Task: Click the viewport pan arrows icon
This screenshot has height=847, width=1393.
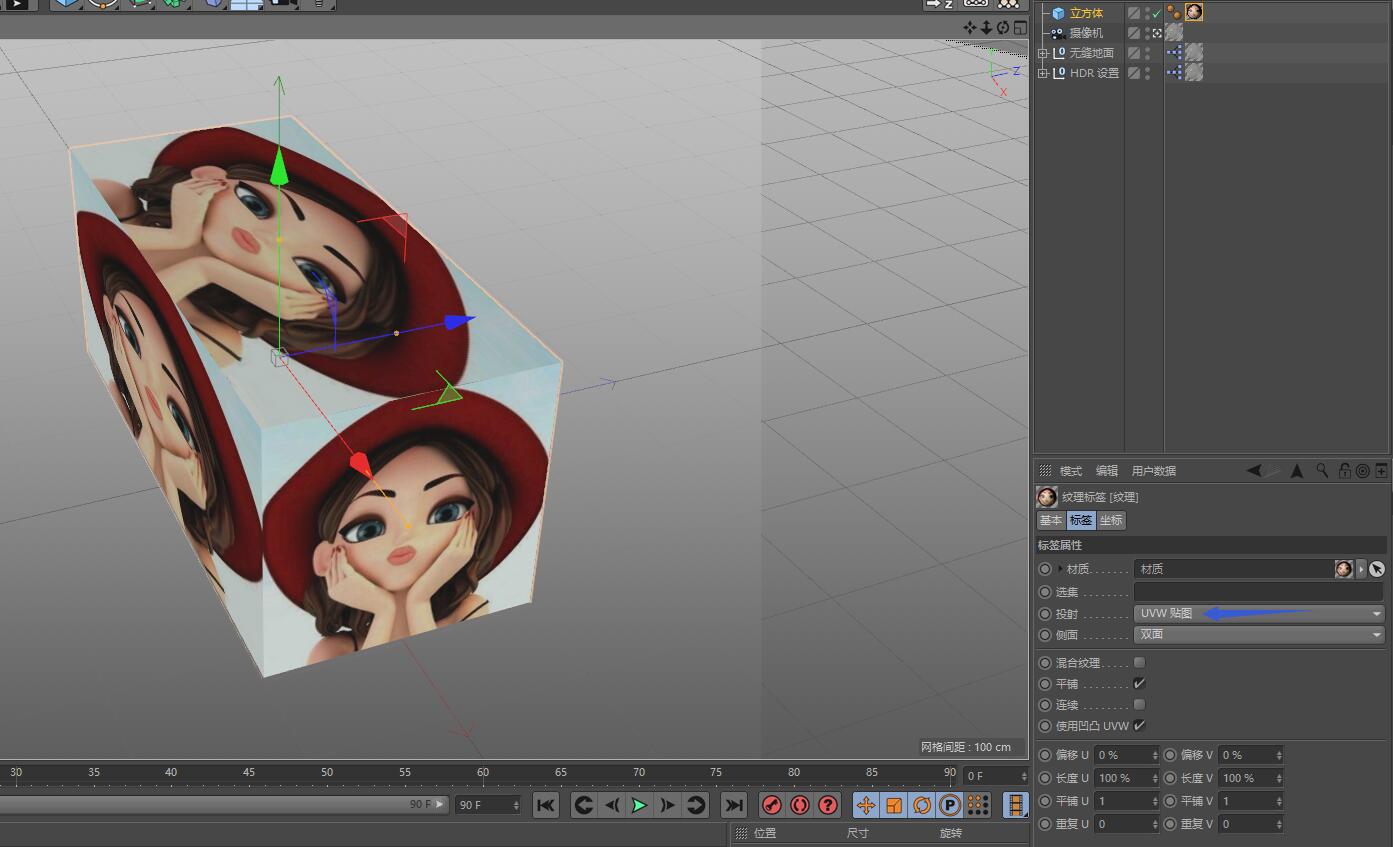Action: 970,27
